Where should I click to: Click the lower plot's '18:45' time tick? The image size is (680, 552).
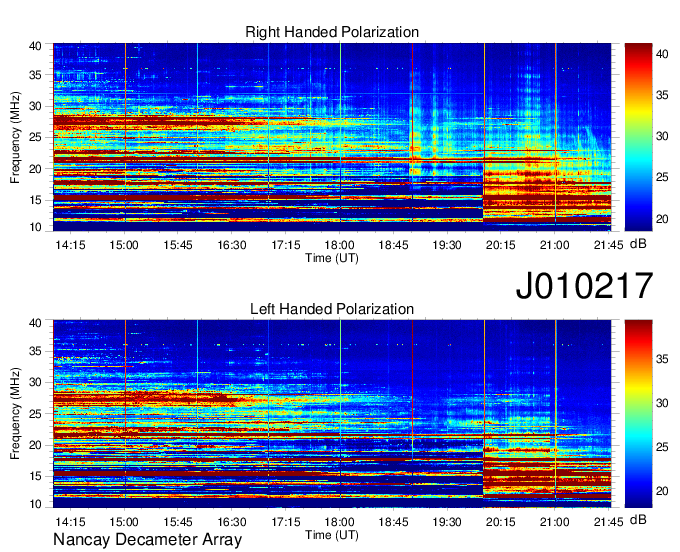[x=393, y=522]
